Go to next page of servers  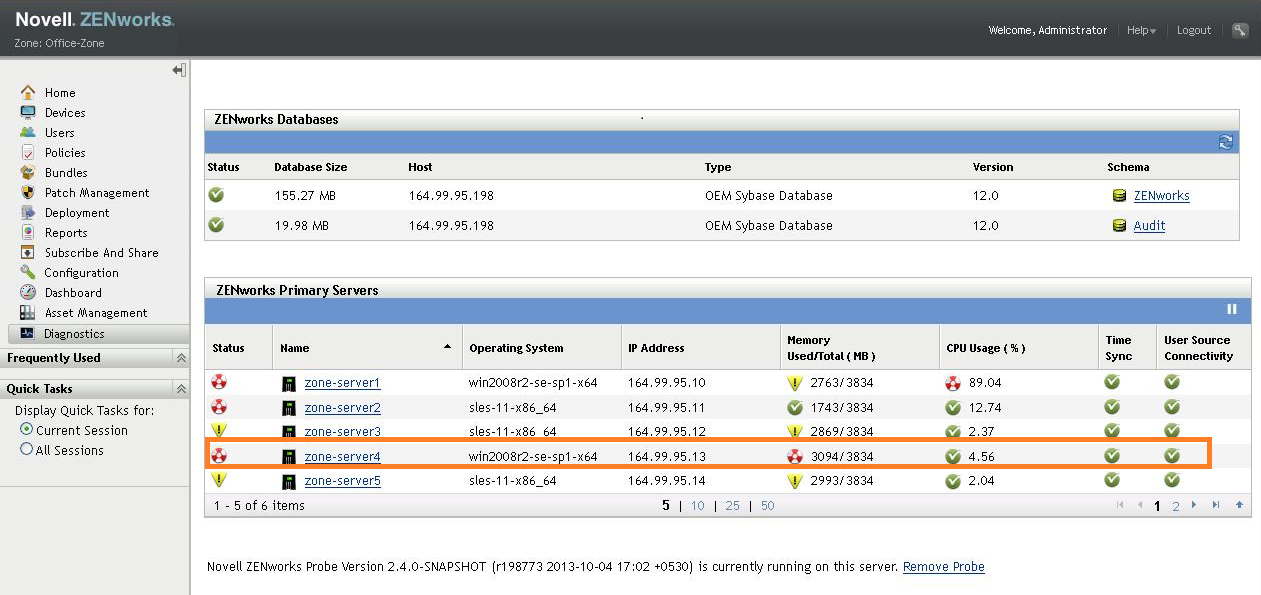point(1194,505)
